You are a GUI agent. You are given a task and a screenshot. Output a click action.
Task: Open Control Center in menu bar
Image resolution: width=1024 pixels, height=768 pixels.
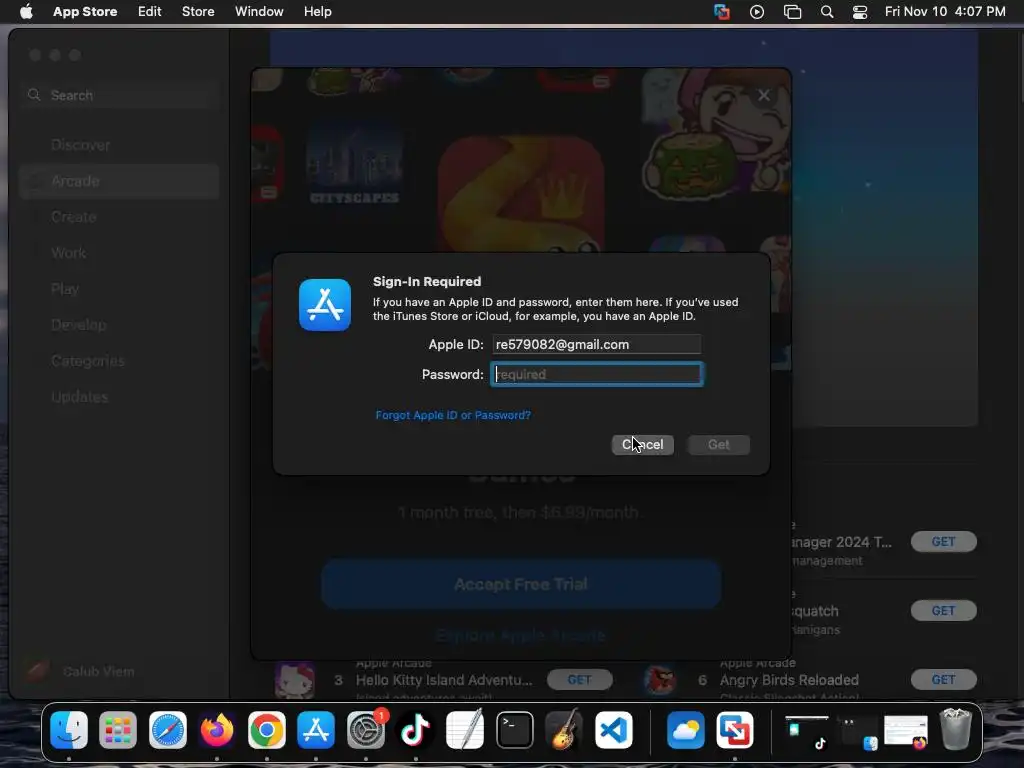(x=860, y=12)
